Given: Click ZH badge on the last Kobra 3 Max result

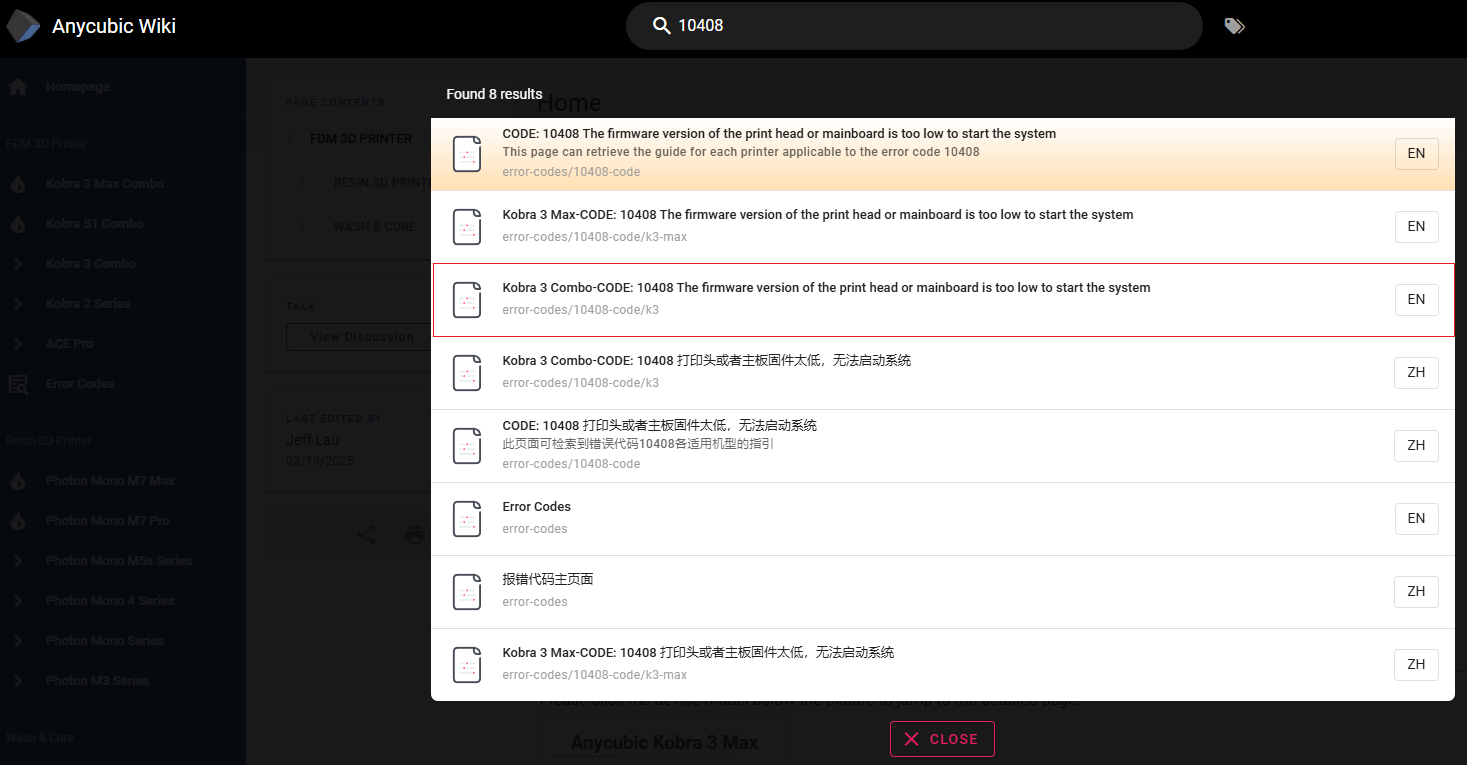Looking at the screenshot, I should tap(1416, 665).
